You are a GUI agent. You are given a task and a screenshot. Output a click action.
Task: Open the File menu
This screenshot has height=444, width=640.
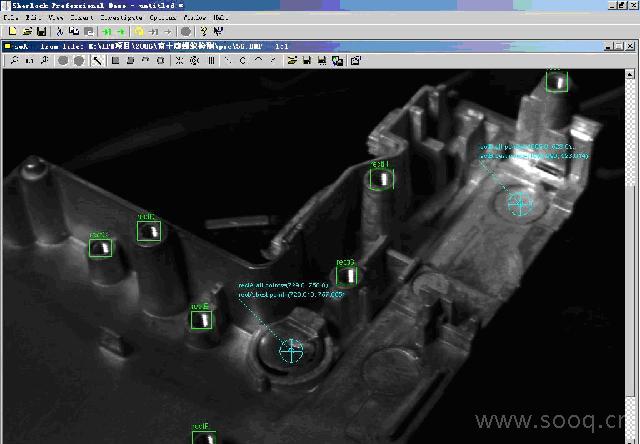click(11, 18)
